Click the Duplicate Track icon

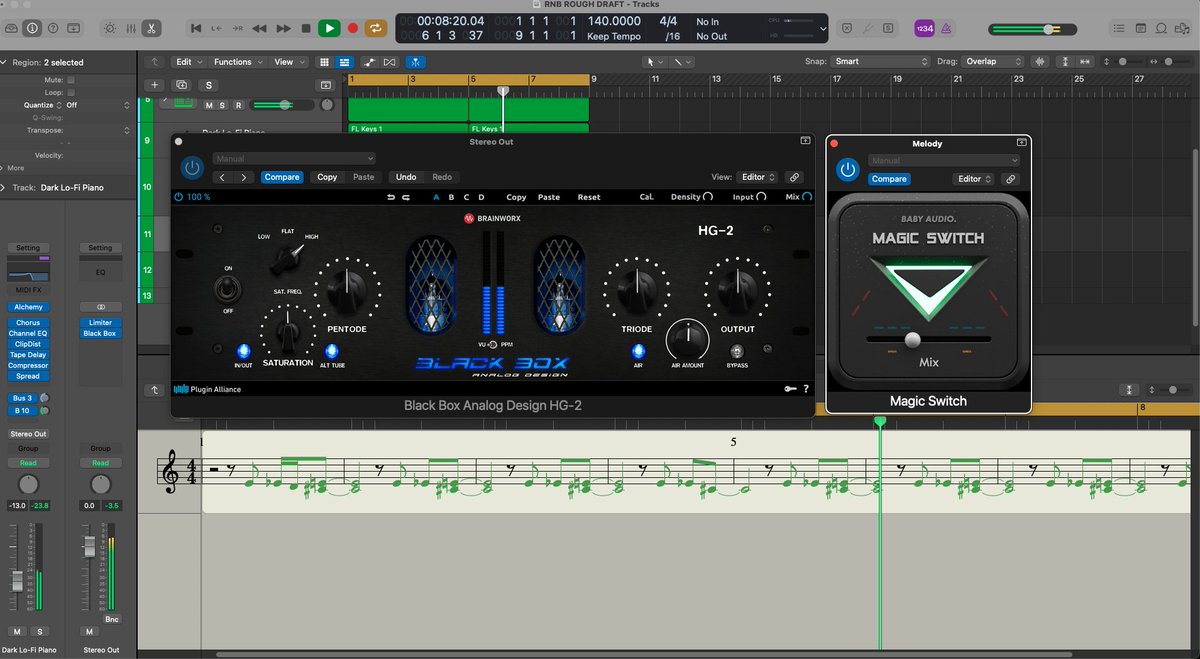tap(182, 85)
